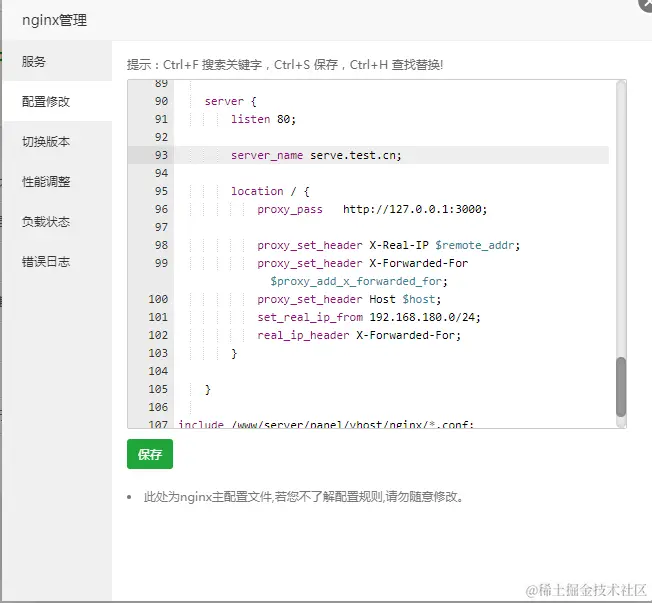This screenshot has width=652, height=603.
Task: Click the proxy_pass keyword
Action: [290, 209]
